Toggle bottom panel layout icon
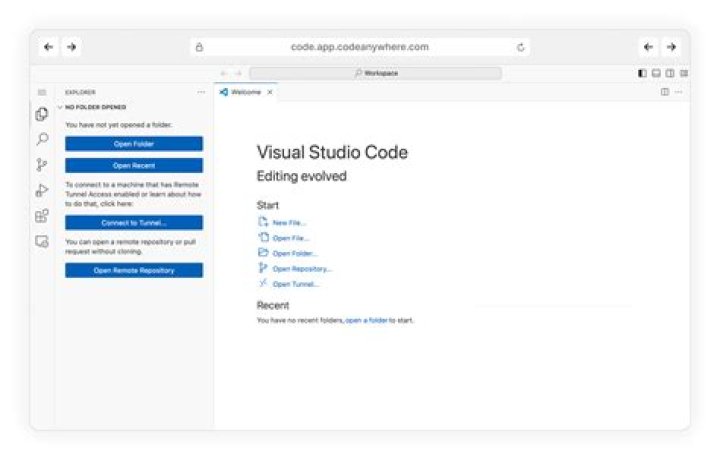 click(656, 73)
